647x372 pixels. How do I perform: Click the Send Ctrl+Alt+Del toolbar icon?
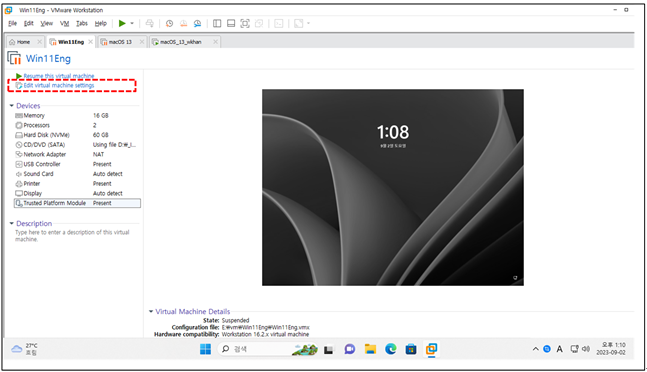pos(150,24)
